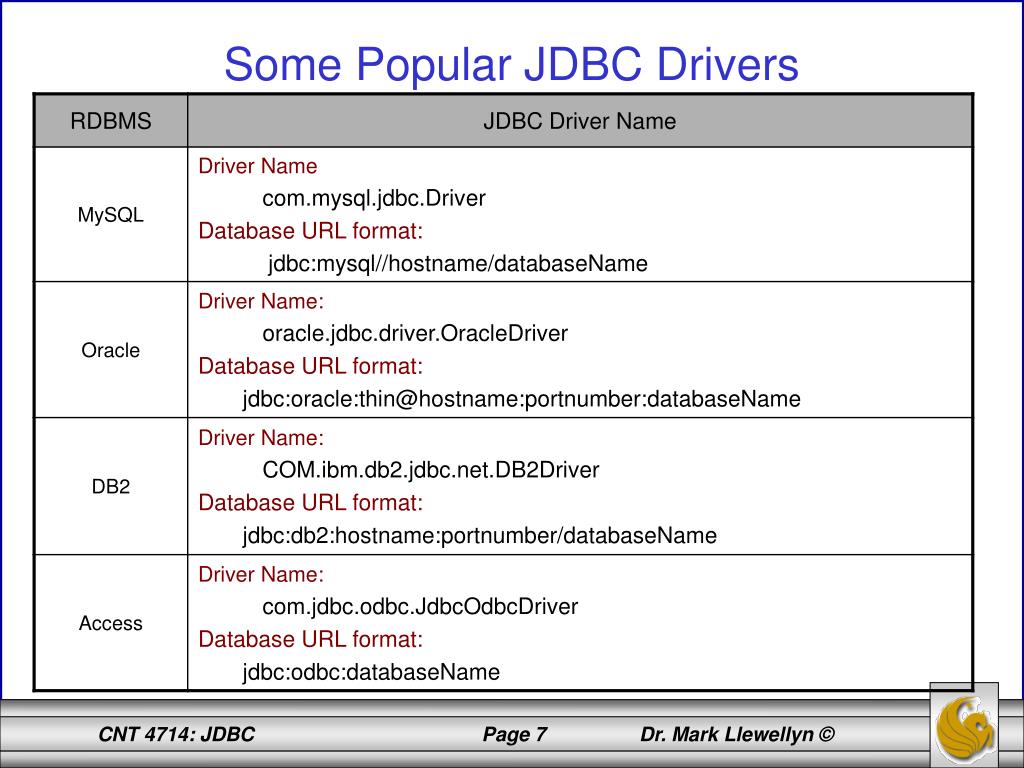Click 'Database URL format:' label in Access row
The height and width of the screenshot is (768, 1024).
pyautogui.click(x=310, y=639)
